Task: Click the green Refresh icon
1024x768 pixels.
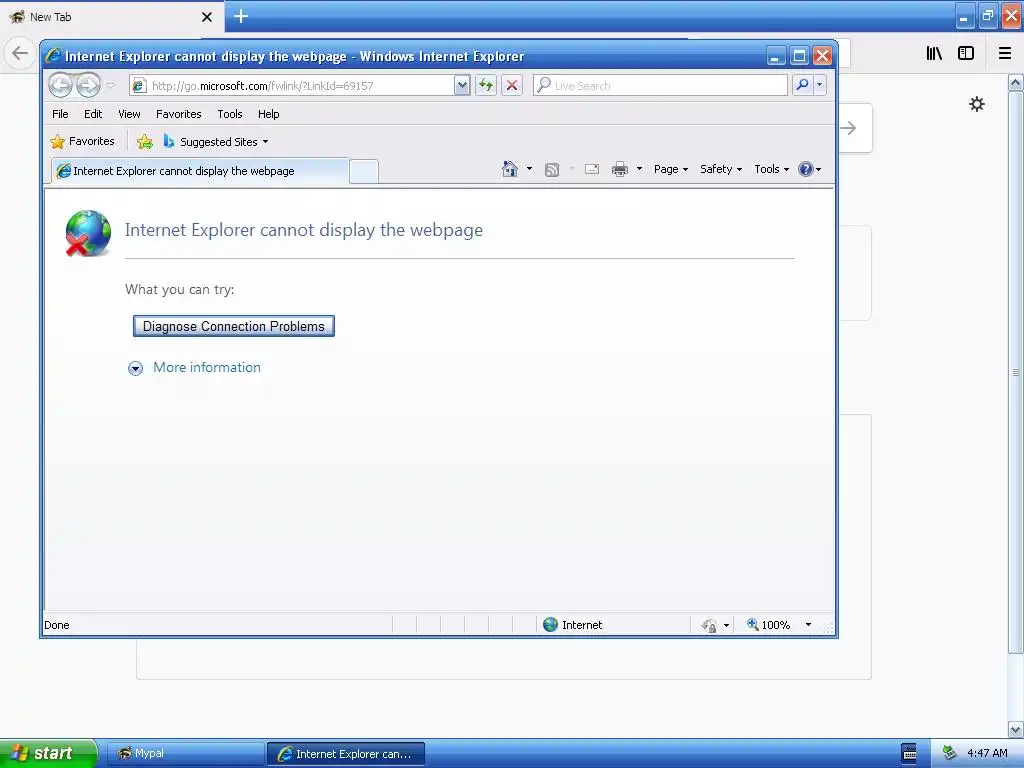Action: click(486, 85)
